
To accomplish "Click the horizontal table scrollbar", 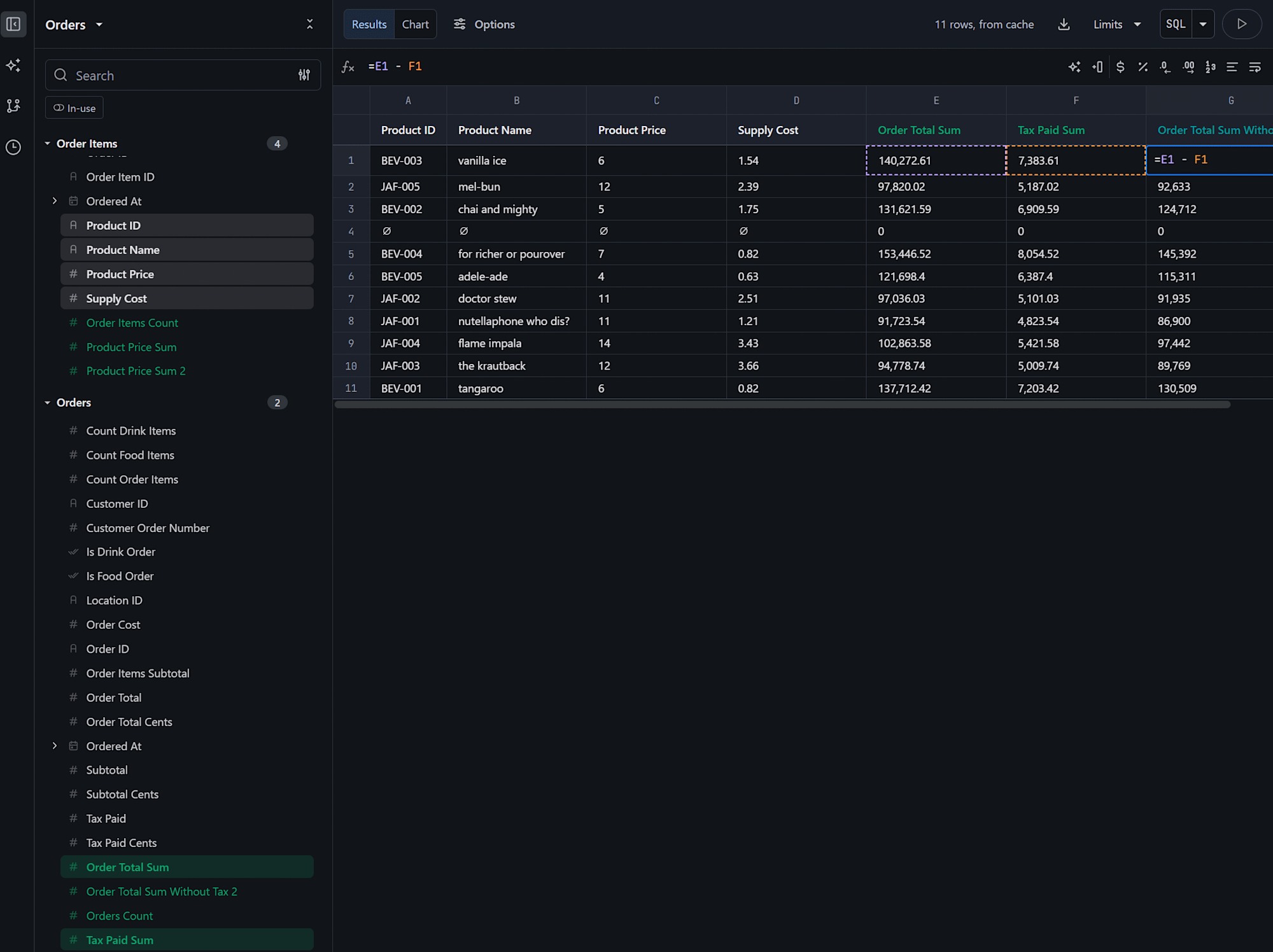I will click(x=782, y=405).
